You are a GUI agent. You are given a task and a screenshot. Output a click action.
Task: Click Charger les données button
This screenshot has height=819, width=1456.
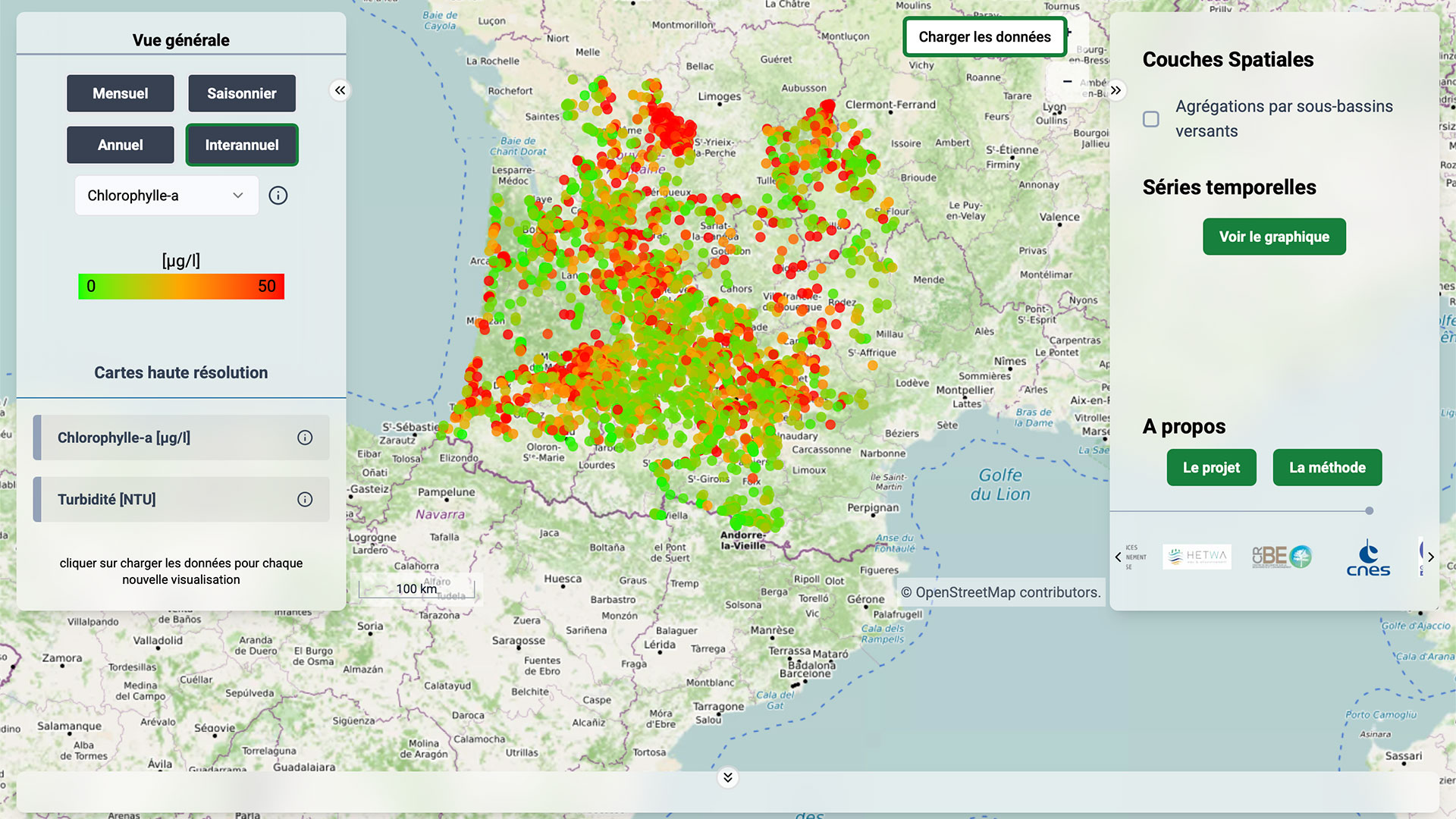pos(984,37)
